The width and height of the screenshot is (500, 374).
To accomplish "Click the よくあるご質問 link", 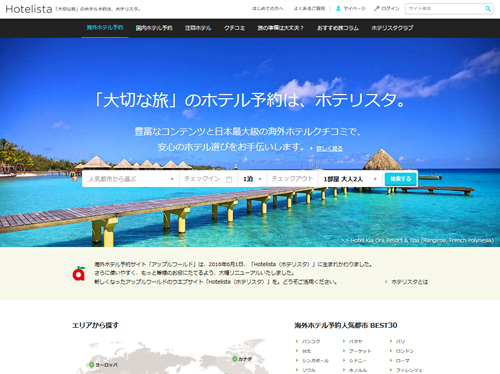I will tap(309, 9).
